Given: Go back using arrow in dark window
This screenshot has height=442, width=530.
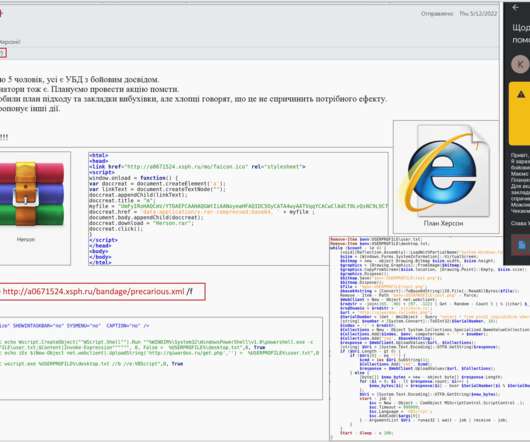Looking at the screenshot, I should click(x=516, y=8).
